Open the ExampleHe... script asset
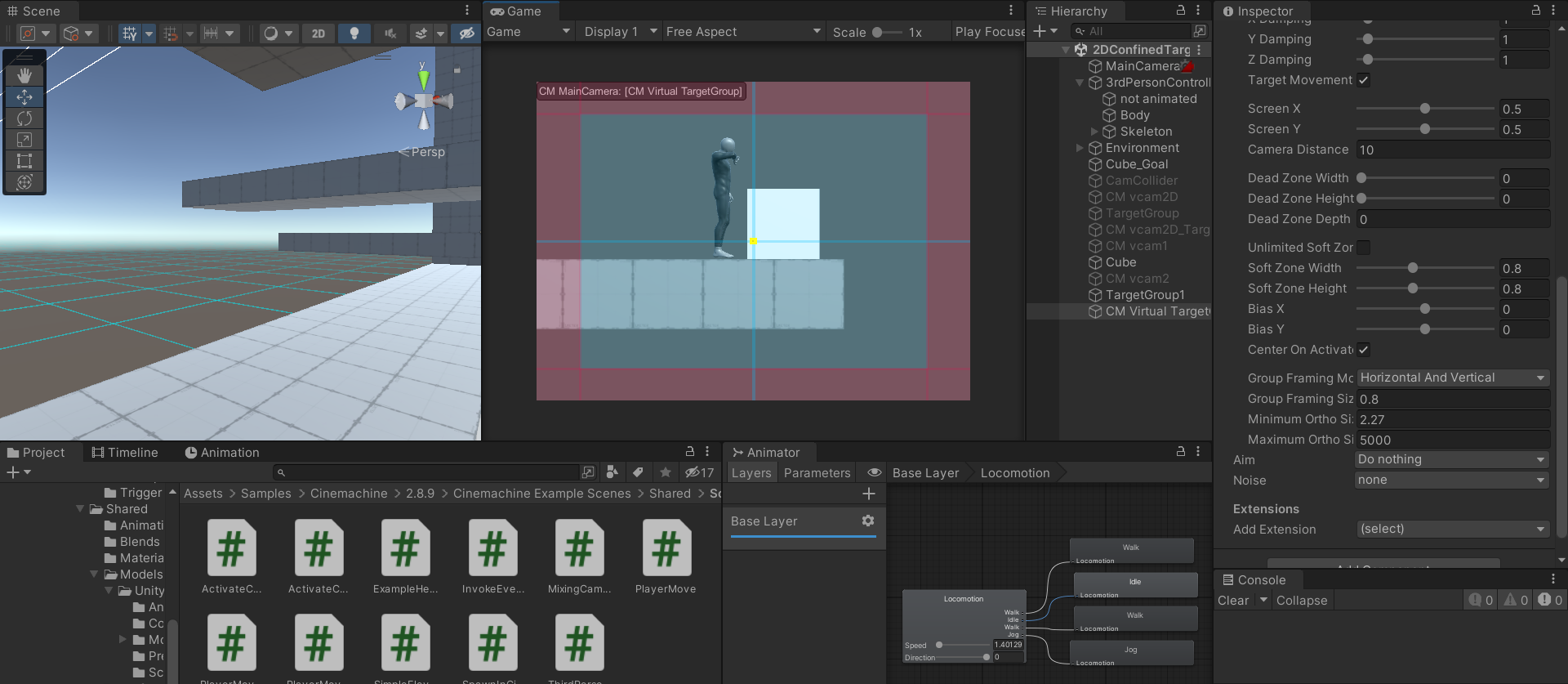The height and width of the screenshot is (684, 1568). pos(405,556)
